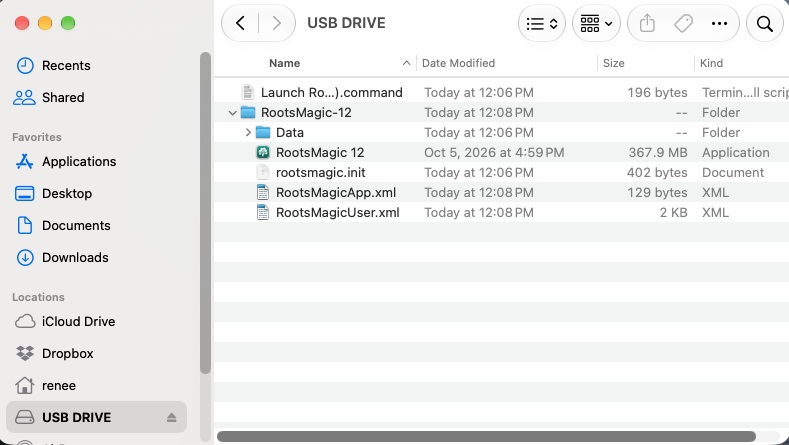Click the USB DRIVE disk icon
This screenshot has width=789, height=445.
pos(25,417)
